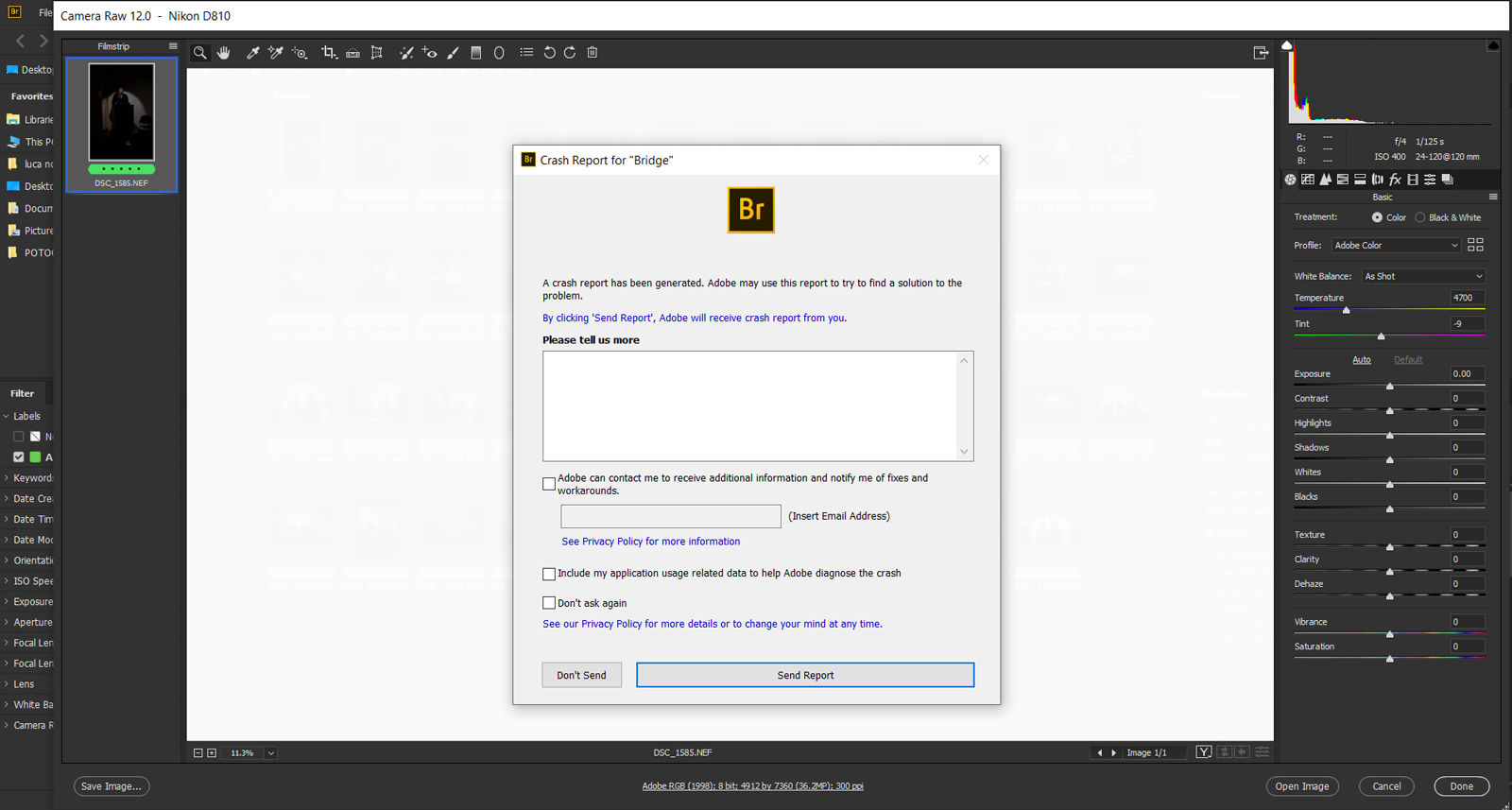Select the Color Sampler tool
Viewport: 1512px width, 810px height.
click(276, 53)
